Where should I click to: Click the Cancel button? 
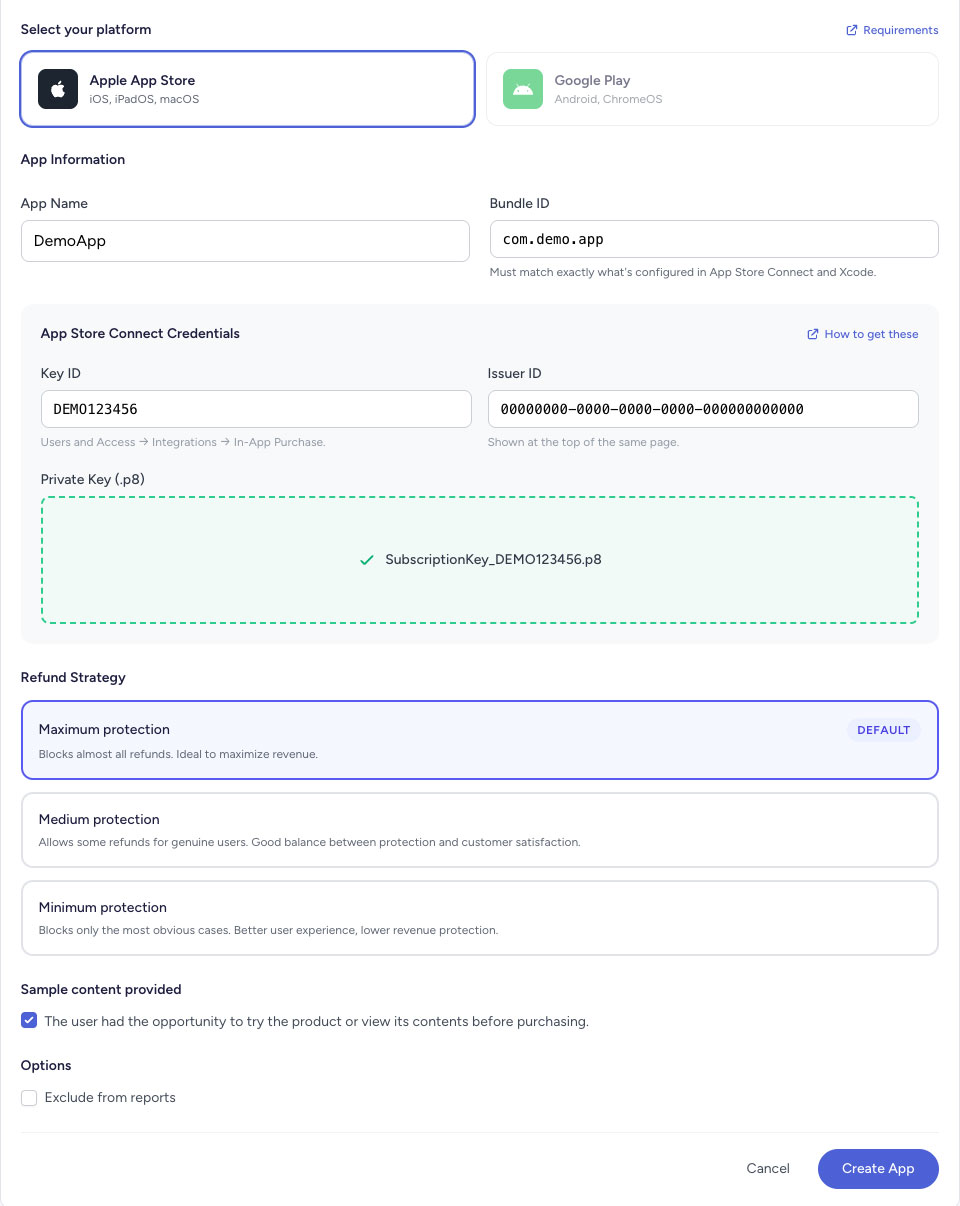(x=768, y=1168)
